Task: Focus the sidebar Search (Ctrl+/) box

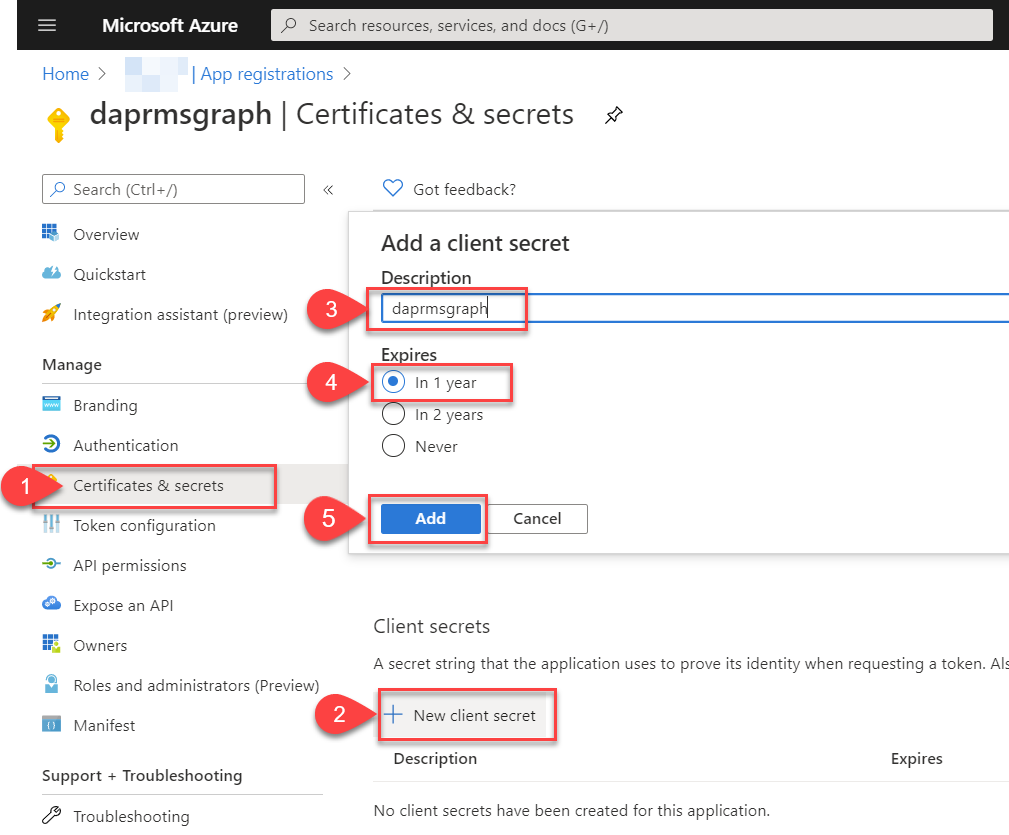Action: (173, 189)
